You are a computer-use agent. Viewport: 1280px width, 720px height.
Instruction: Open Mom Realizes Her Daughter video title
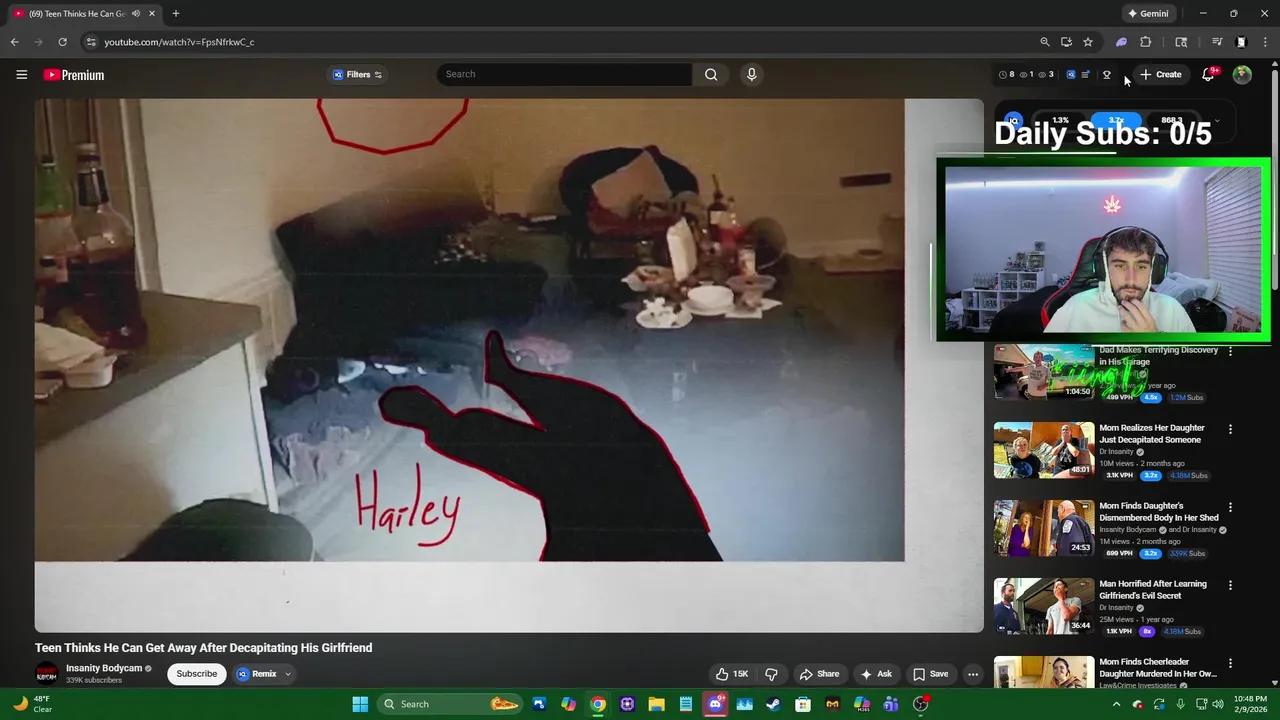point(1152,434)
